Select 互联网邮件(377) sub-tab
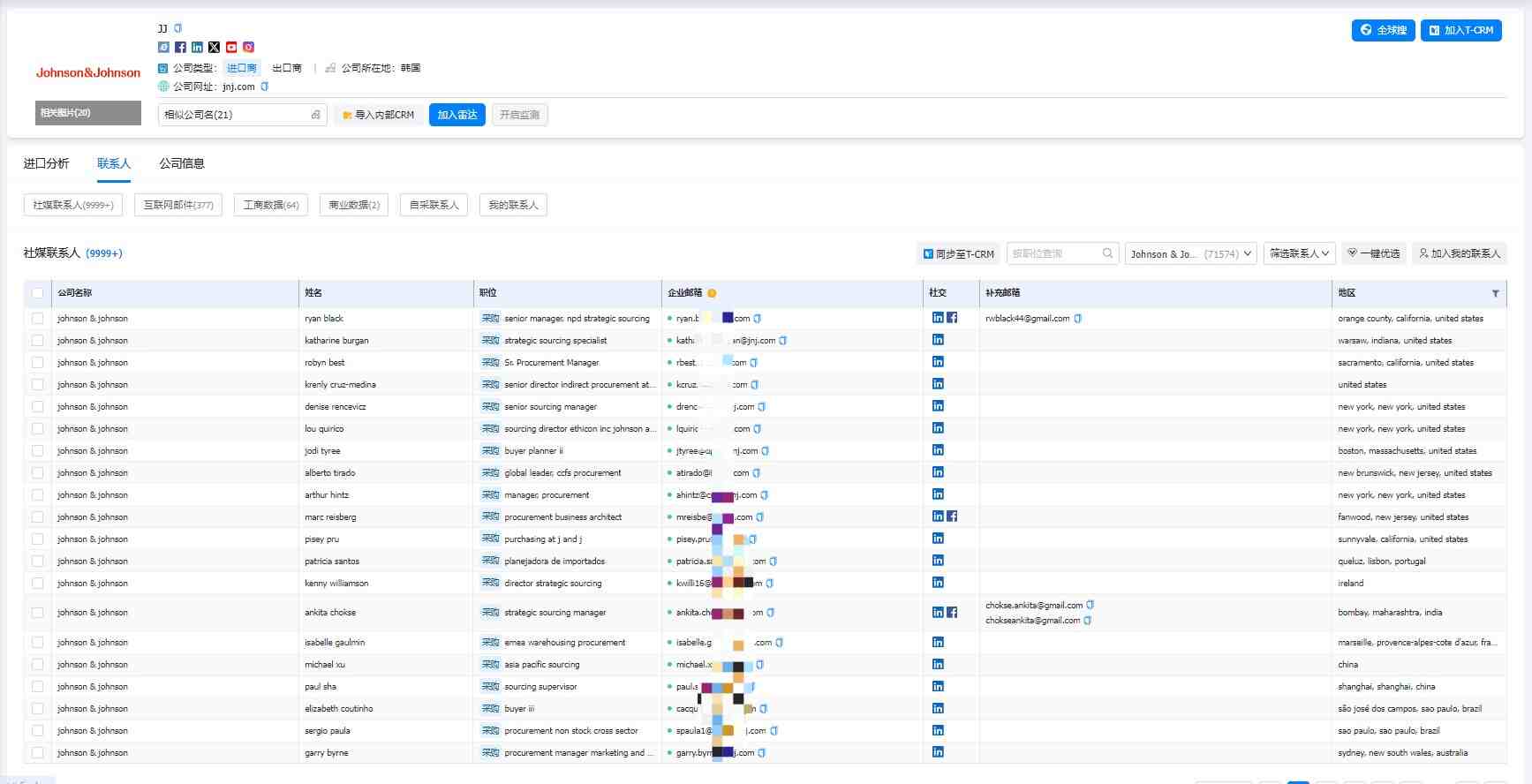 (178, 205)
